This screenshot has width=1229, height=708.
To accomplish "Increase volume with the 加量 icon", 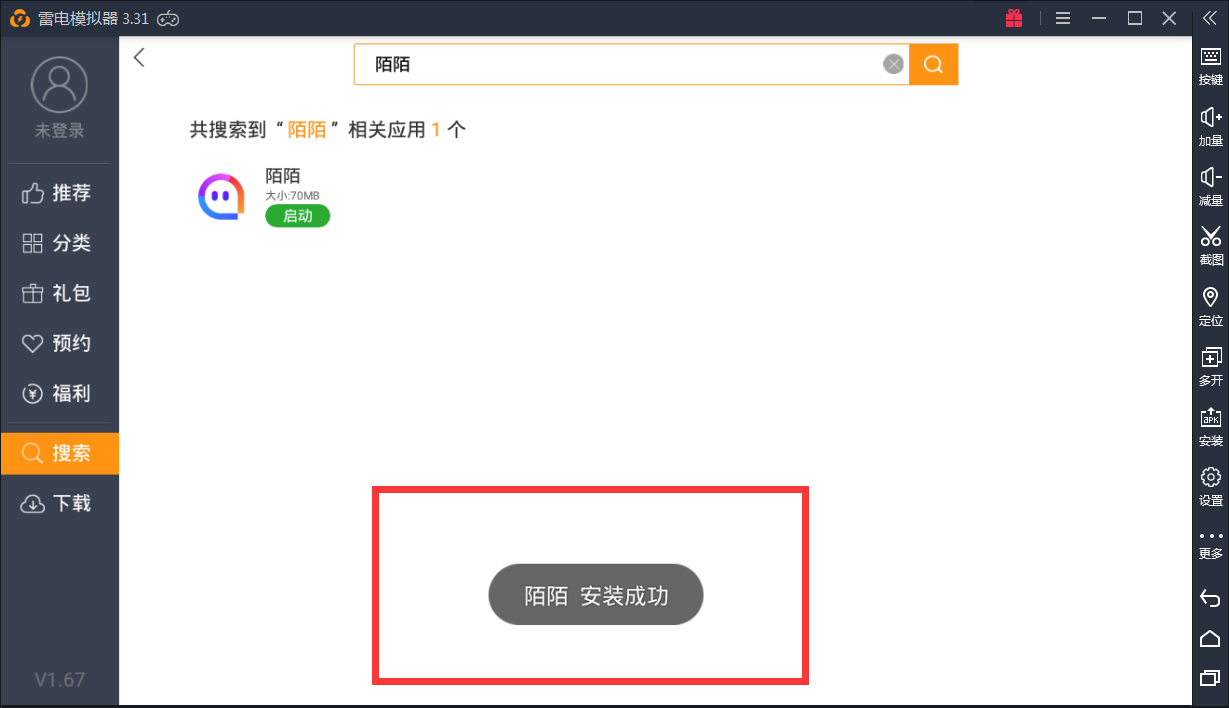I will (1209, 122).
